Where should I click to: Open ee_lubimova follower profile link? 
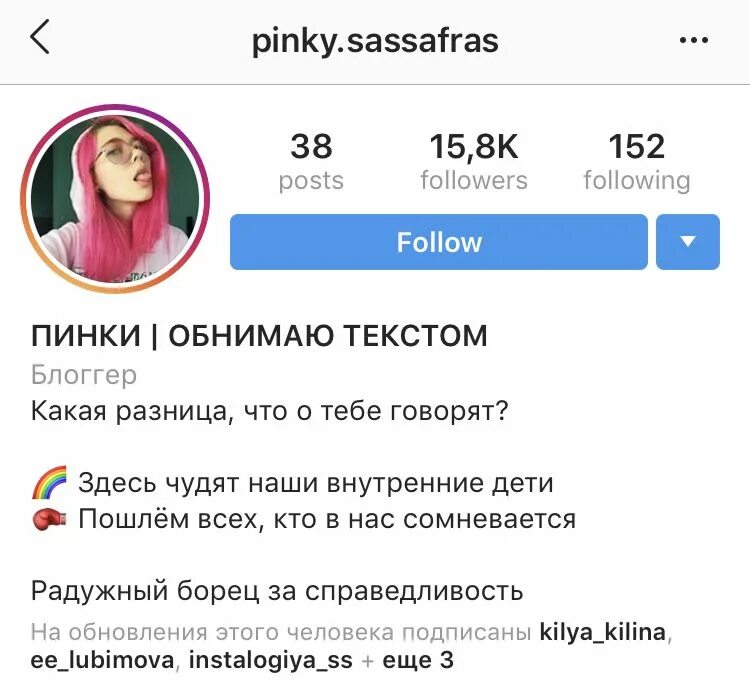[x=102, y=661]
